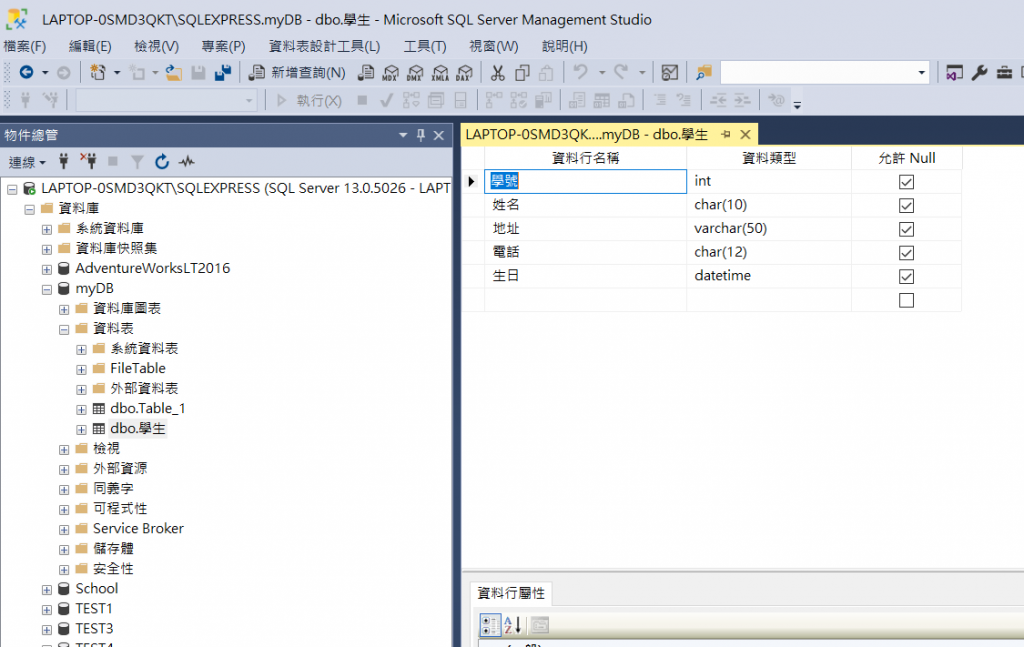Toggle Allow Null checkbox in empty row
This screenshot has height=647, width=1024.
(906, 300)
